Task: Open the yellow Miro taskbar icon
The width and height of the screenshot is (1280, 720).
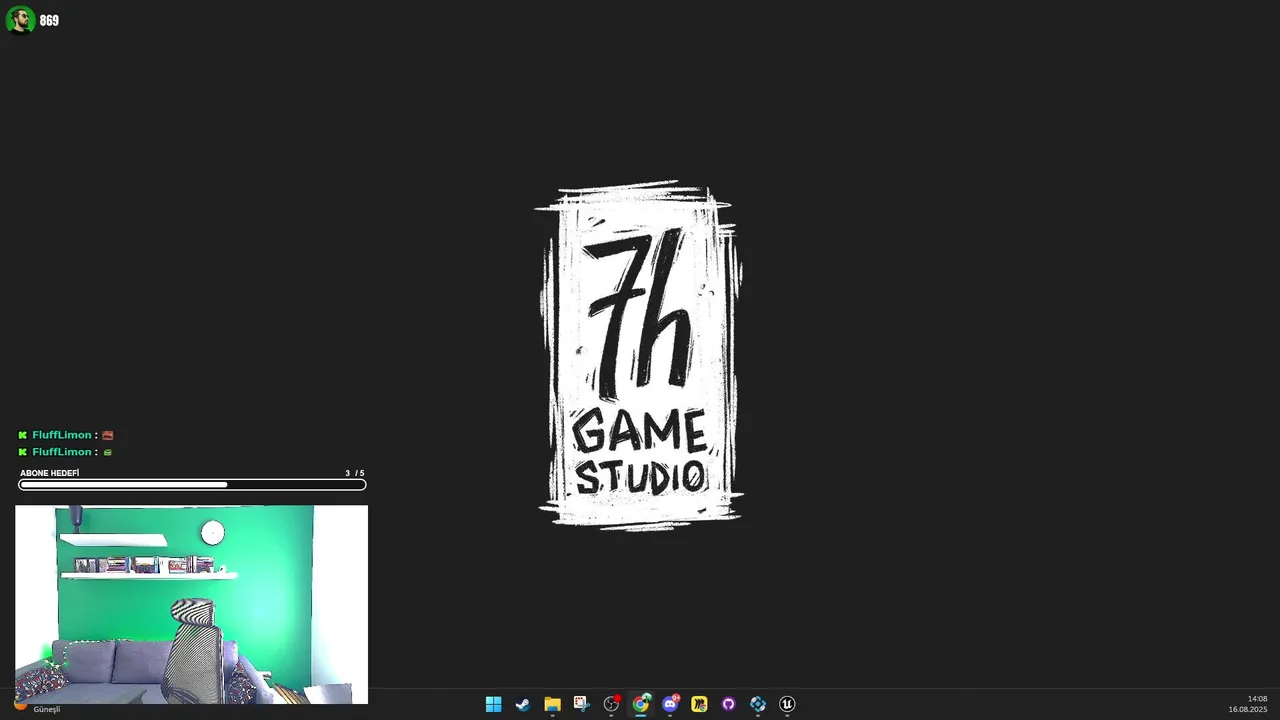Action: 699,704
